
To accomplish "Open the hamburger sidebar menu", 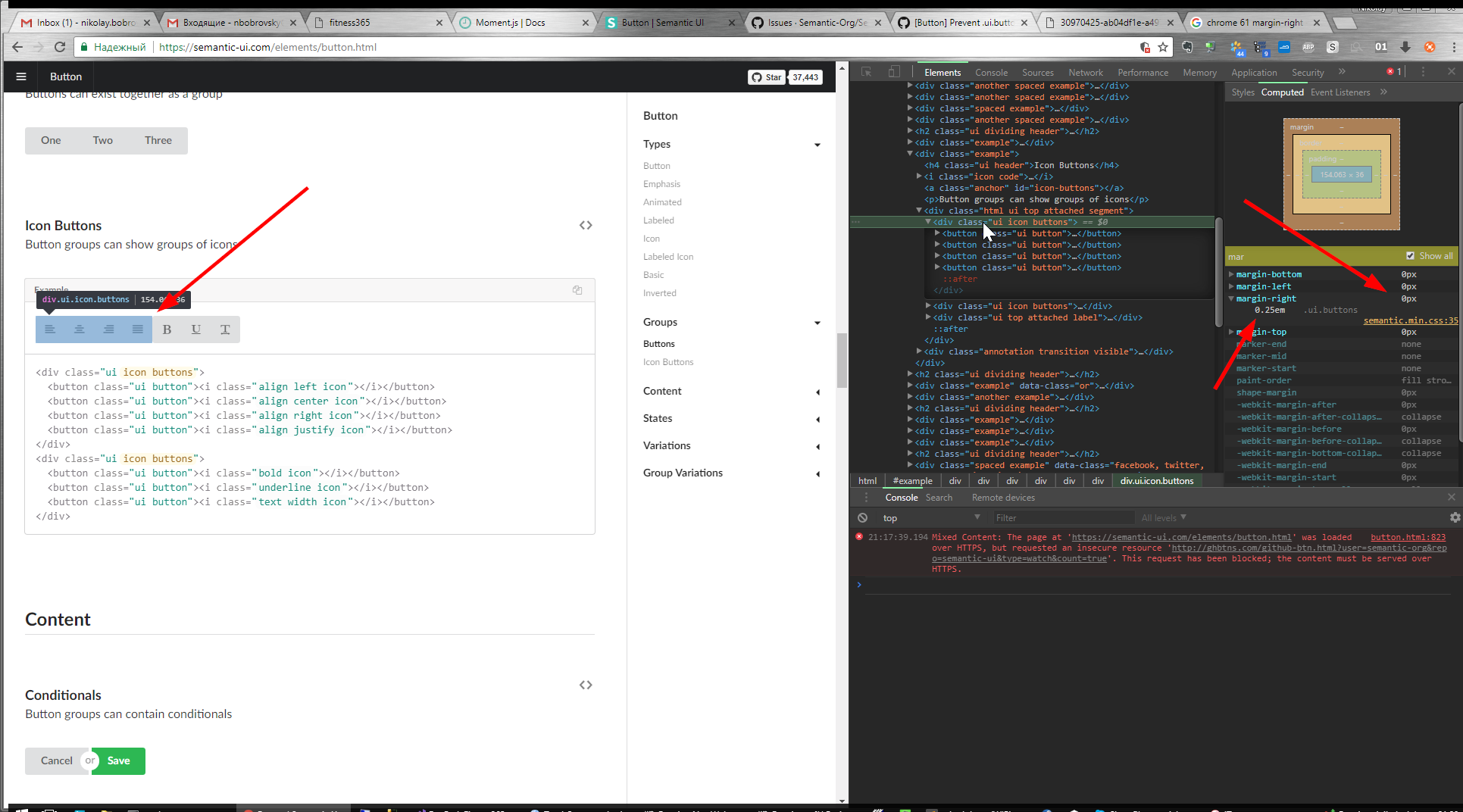I will coord(20,76).
